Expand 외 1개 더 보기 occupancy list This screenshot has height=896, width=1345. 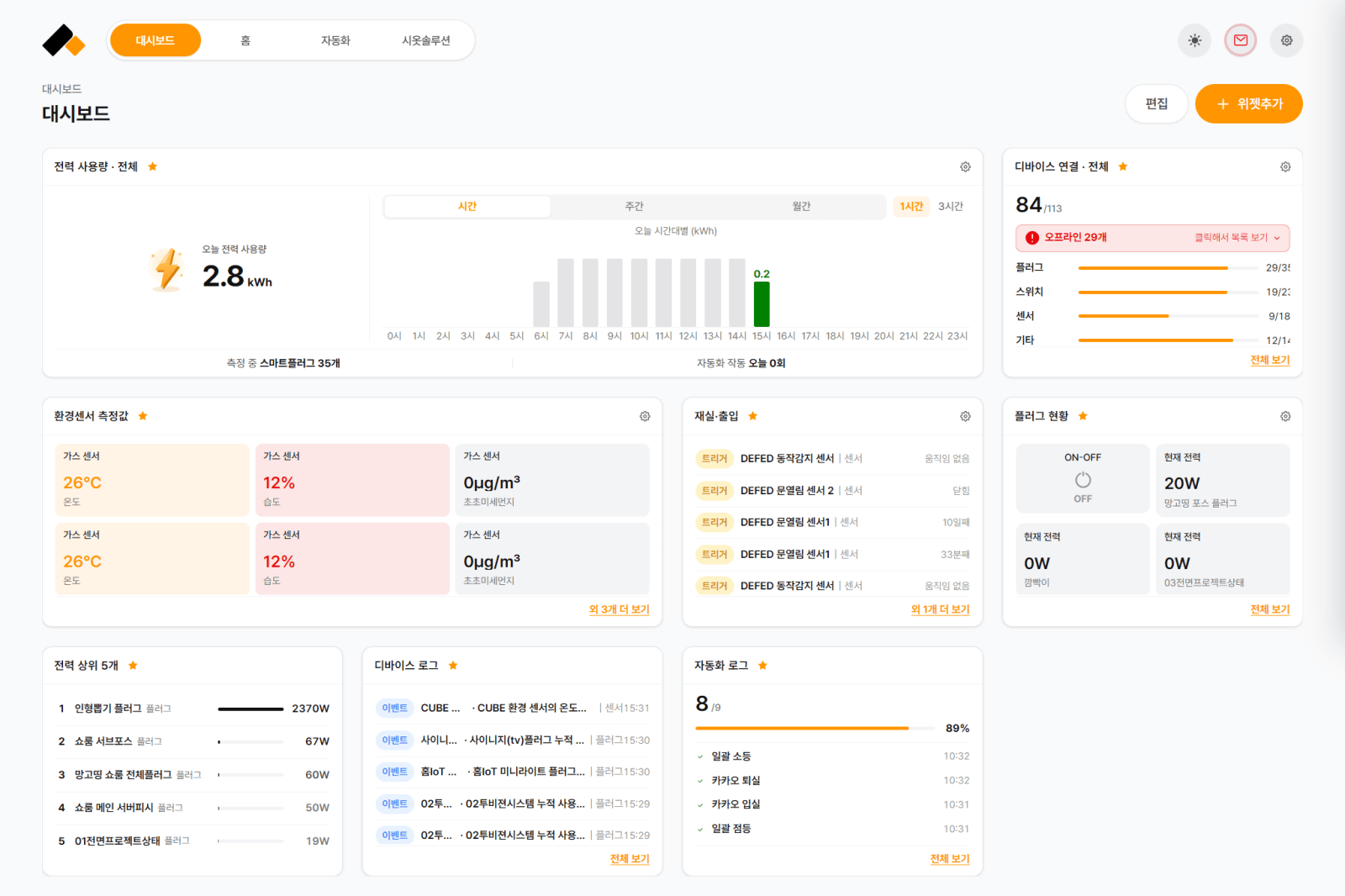point(940,609)
